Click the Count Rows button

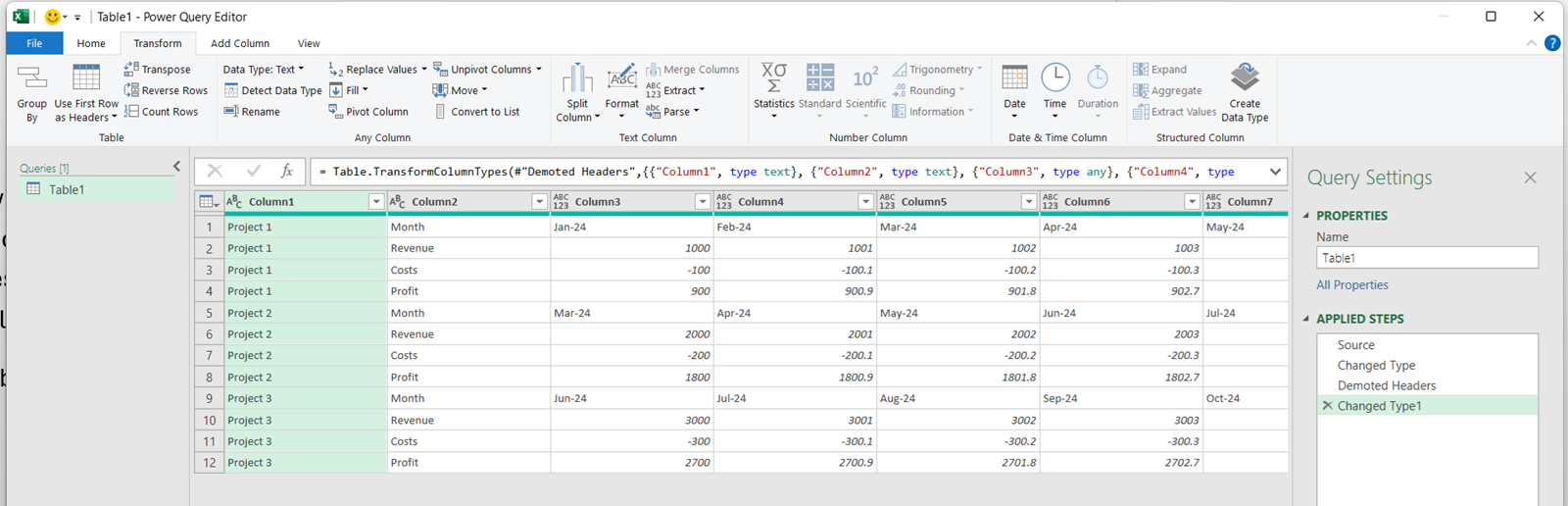pos(160,112)
